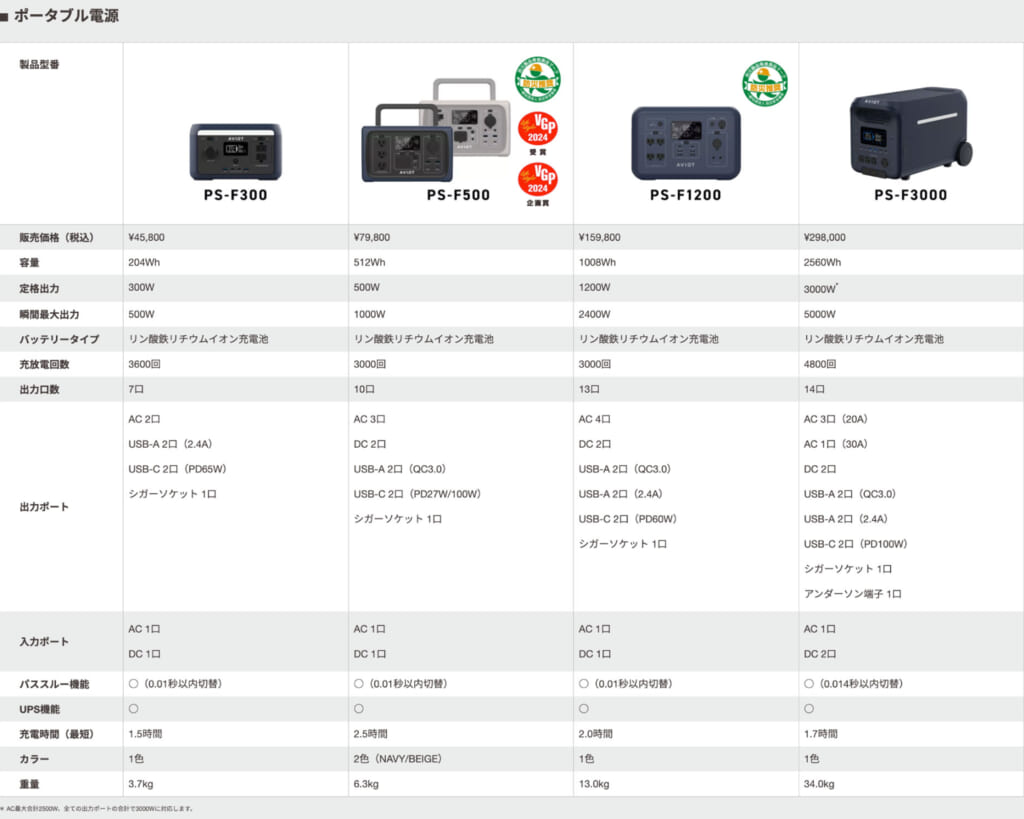Click the カラー row label
The height and width of the screenshot is (819, 1024).
coord(34,759)
